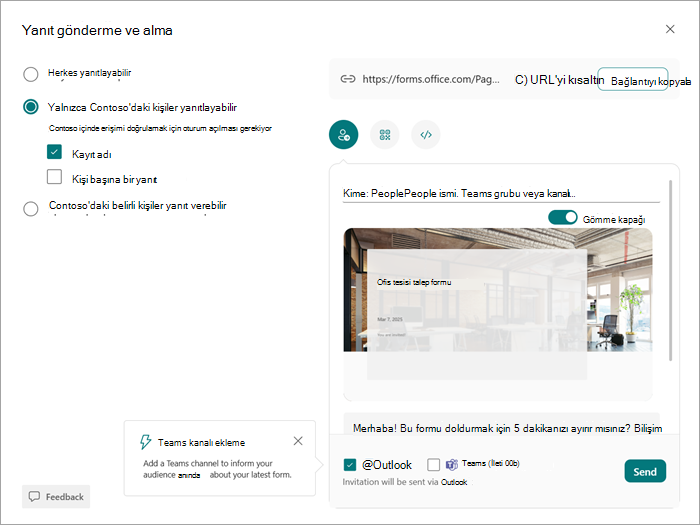Click the form URL text field
The image size is (700, 525).
[x=431, y=79]
